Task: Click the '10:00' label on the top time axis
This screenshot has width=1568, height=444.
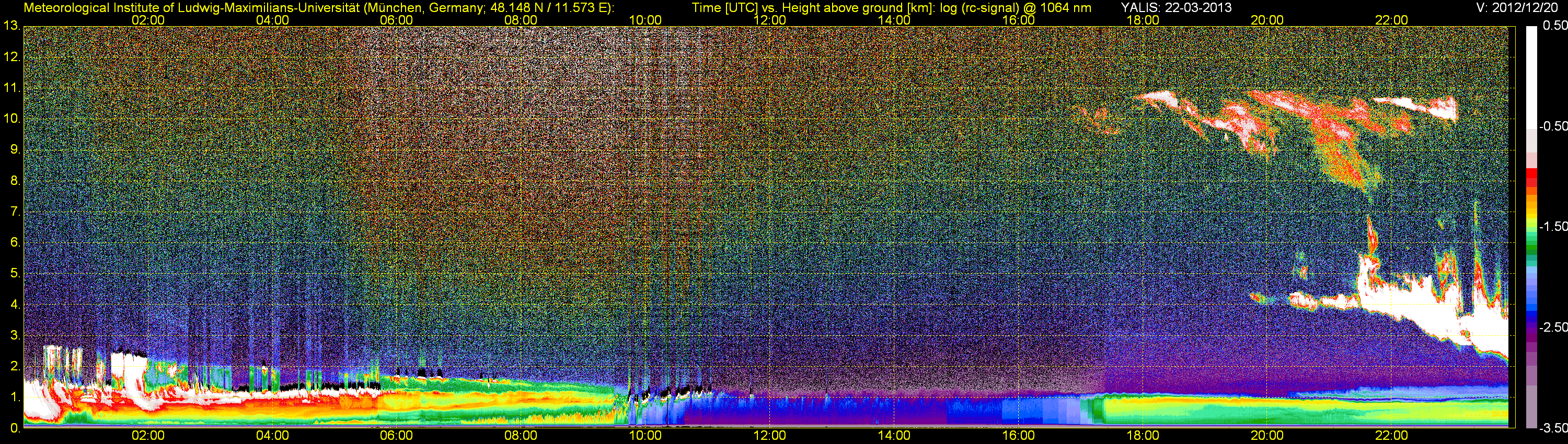Action: [645, 20]
